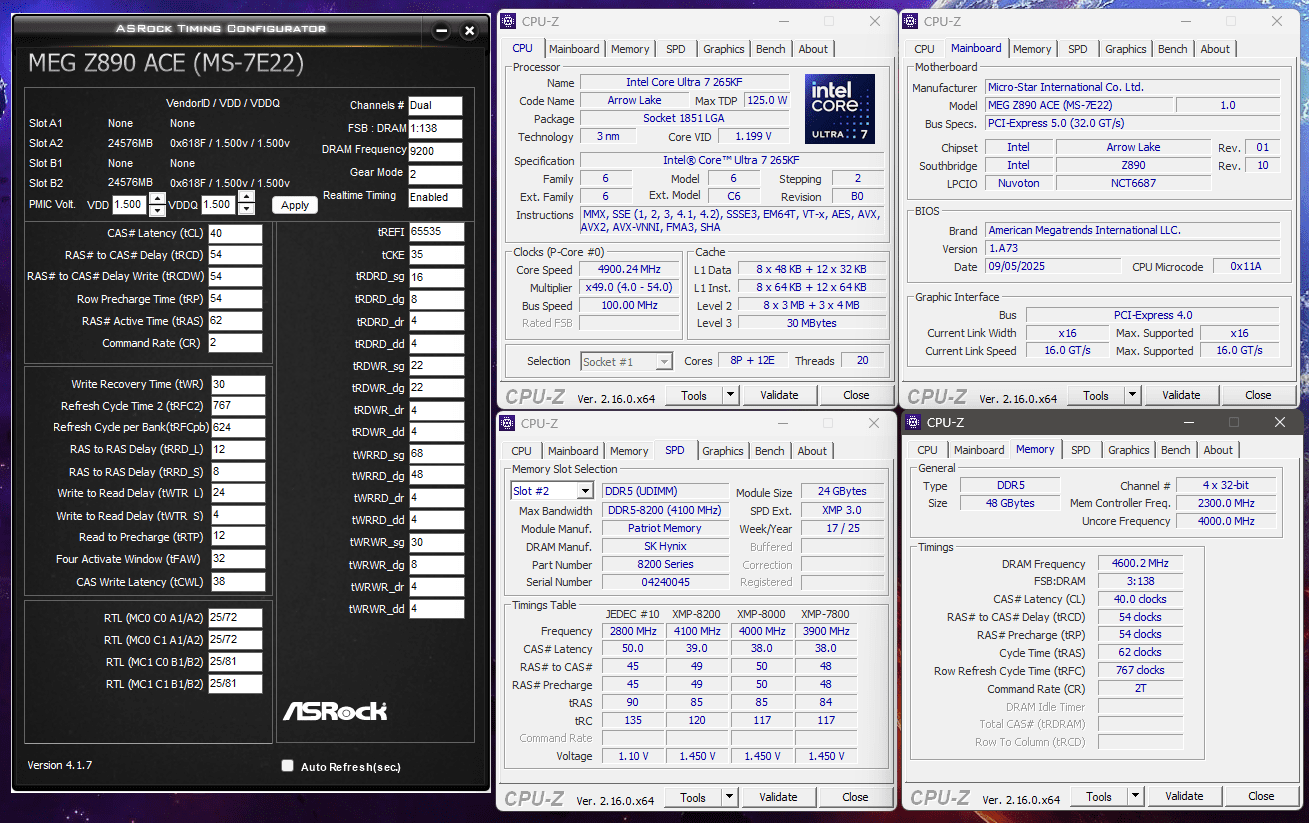Open Tools dropdown arrow in CPU window
This screenshot has height=823, width=1309.
point(730,395)
